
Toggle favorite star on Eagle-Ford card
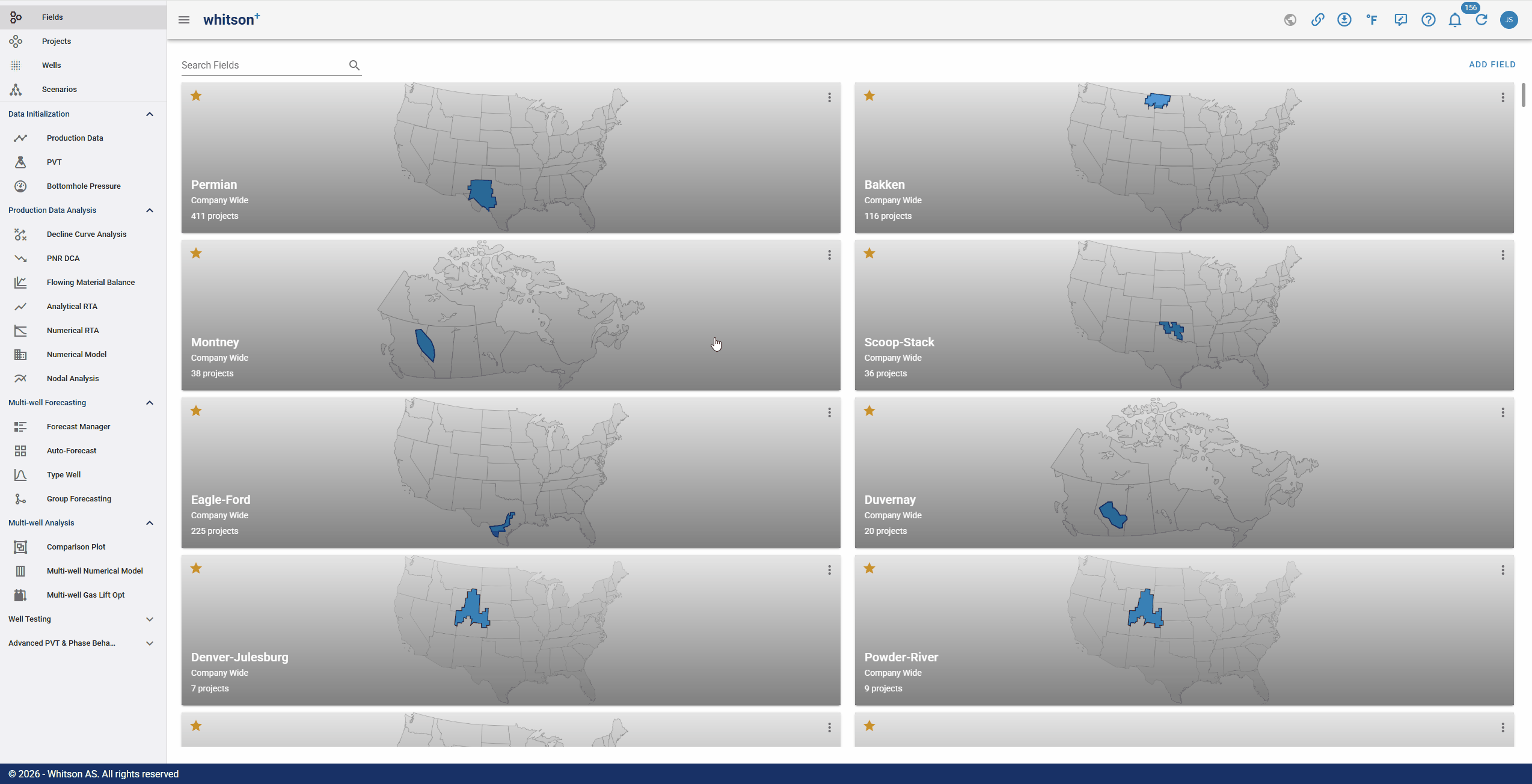[196, 411]
